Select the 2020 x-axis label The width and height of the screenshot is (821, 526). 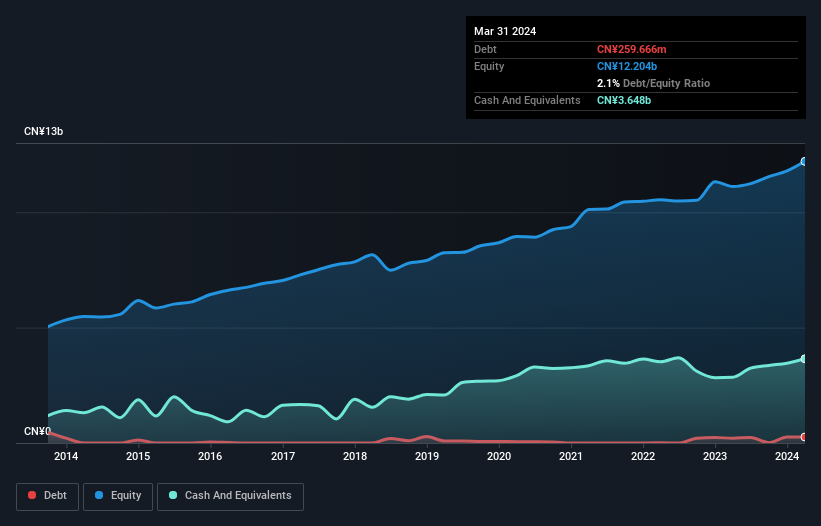click(x=499, y=456)
